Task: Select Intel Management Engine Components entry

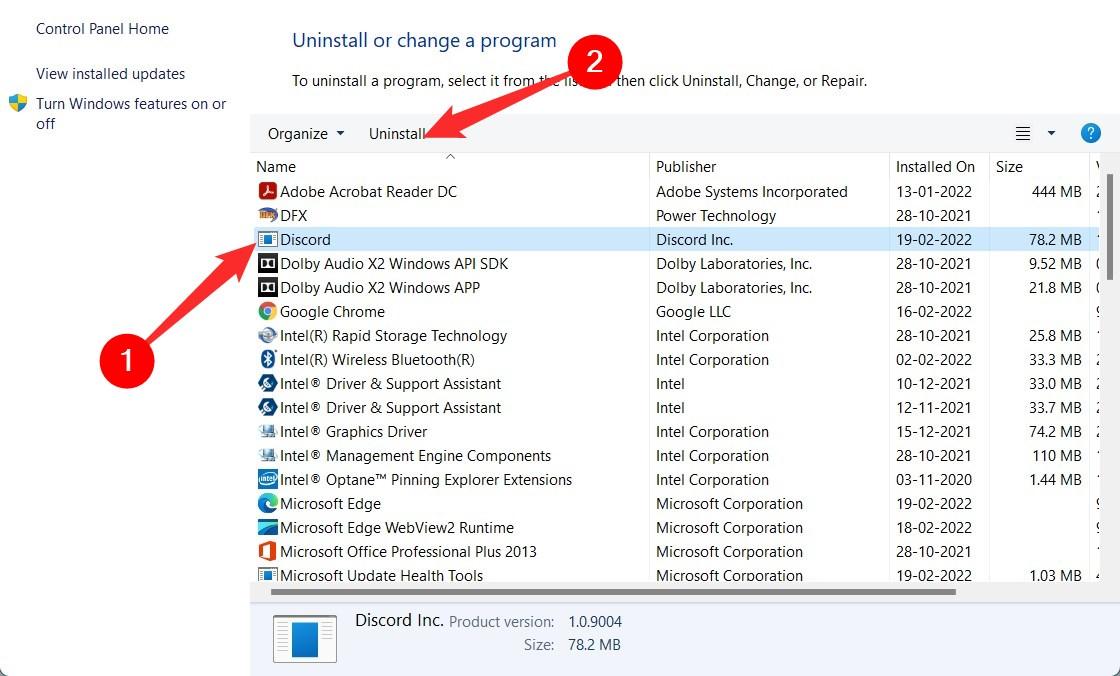Action: pos(416,455)
